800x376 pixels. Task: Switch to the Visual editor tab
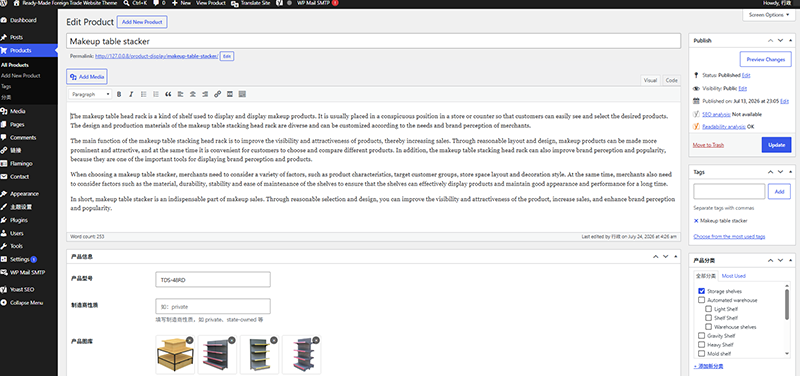point(651,81)
